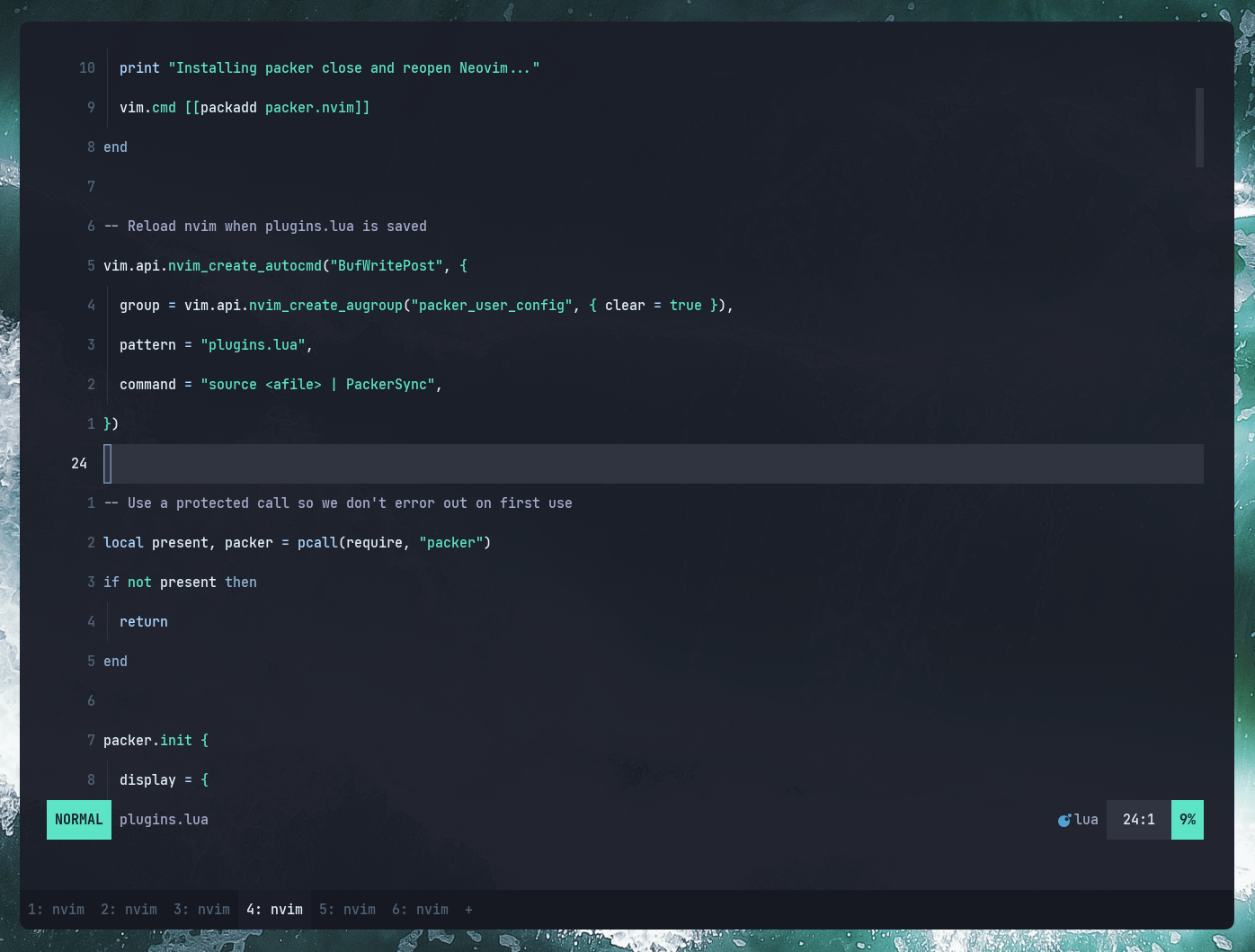Click the "plugins.lua" pattern string

(x=253, y=345)
